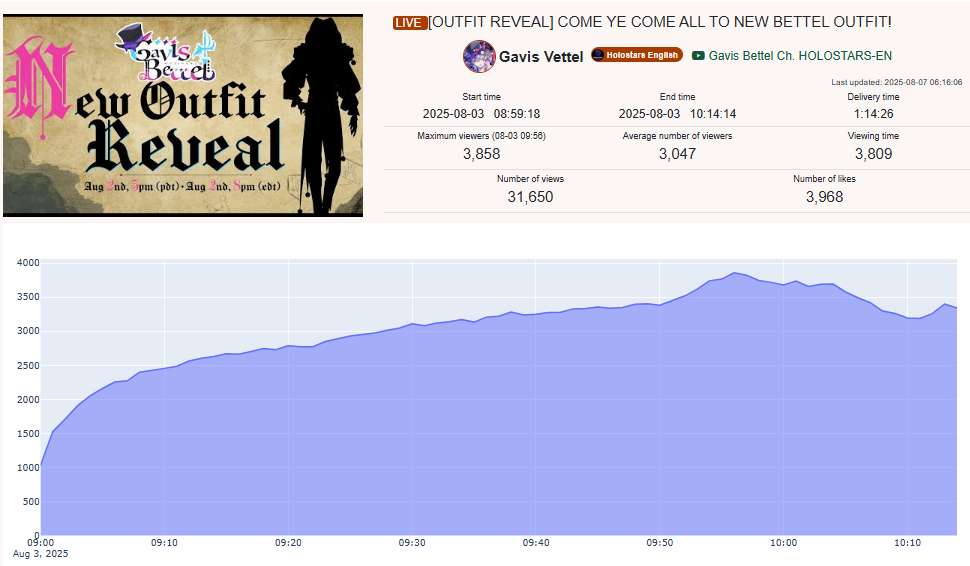
Task: Select the Number of views value 31,650
Action: [530, 197]
